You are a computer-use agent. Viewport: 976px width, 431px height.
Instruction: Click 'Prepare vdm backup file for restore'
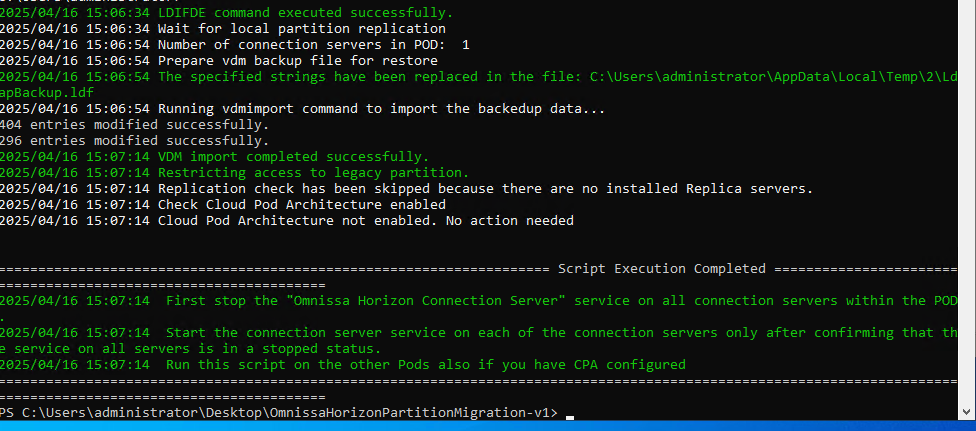[298, 61]
